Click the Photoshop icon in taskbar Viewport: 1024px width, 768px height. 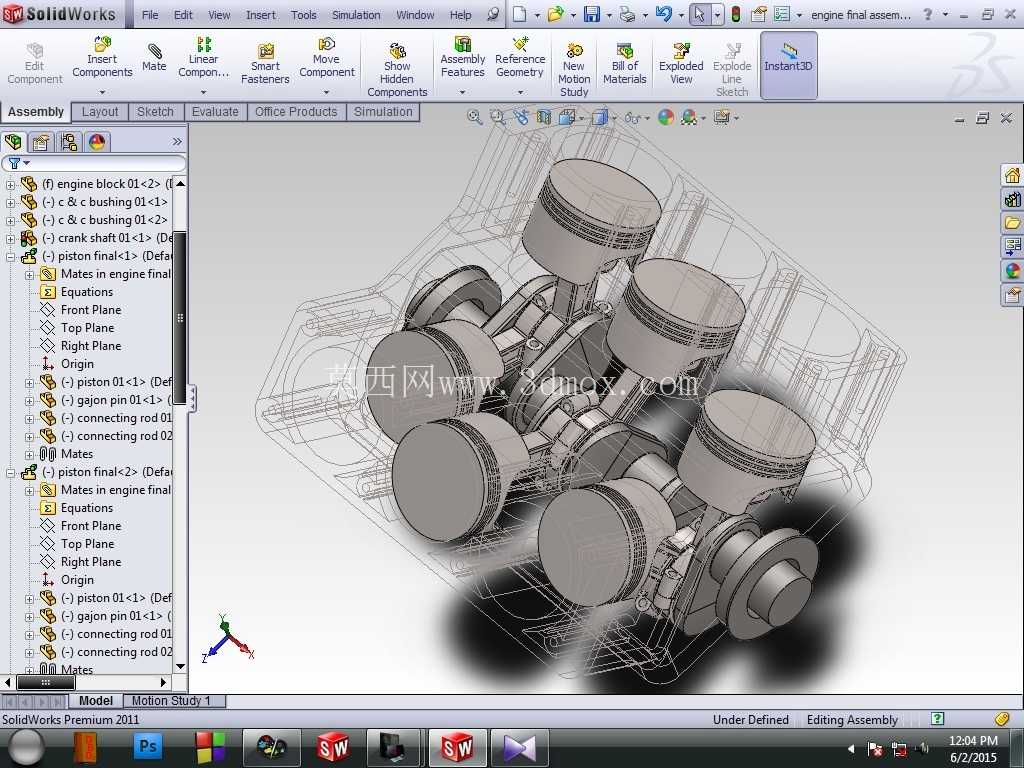[148, 746]
